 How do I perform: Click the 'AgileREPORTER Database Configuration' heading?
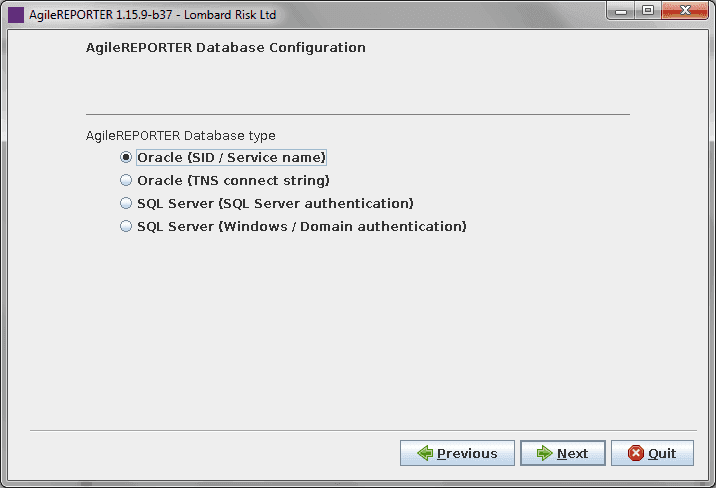(226, 47)
